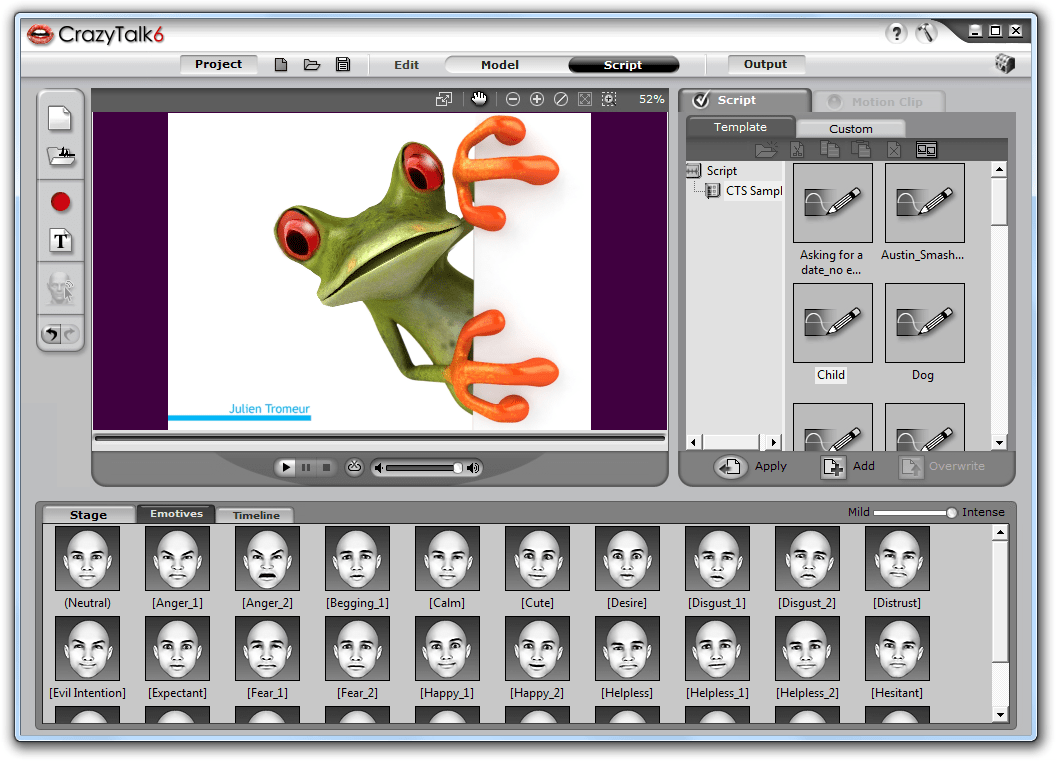Image resolution: width=1056 pixels, height=761 pixels.
Task: Click the red Record button
Action: click(61, 202)
